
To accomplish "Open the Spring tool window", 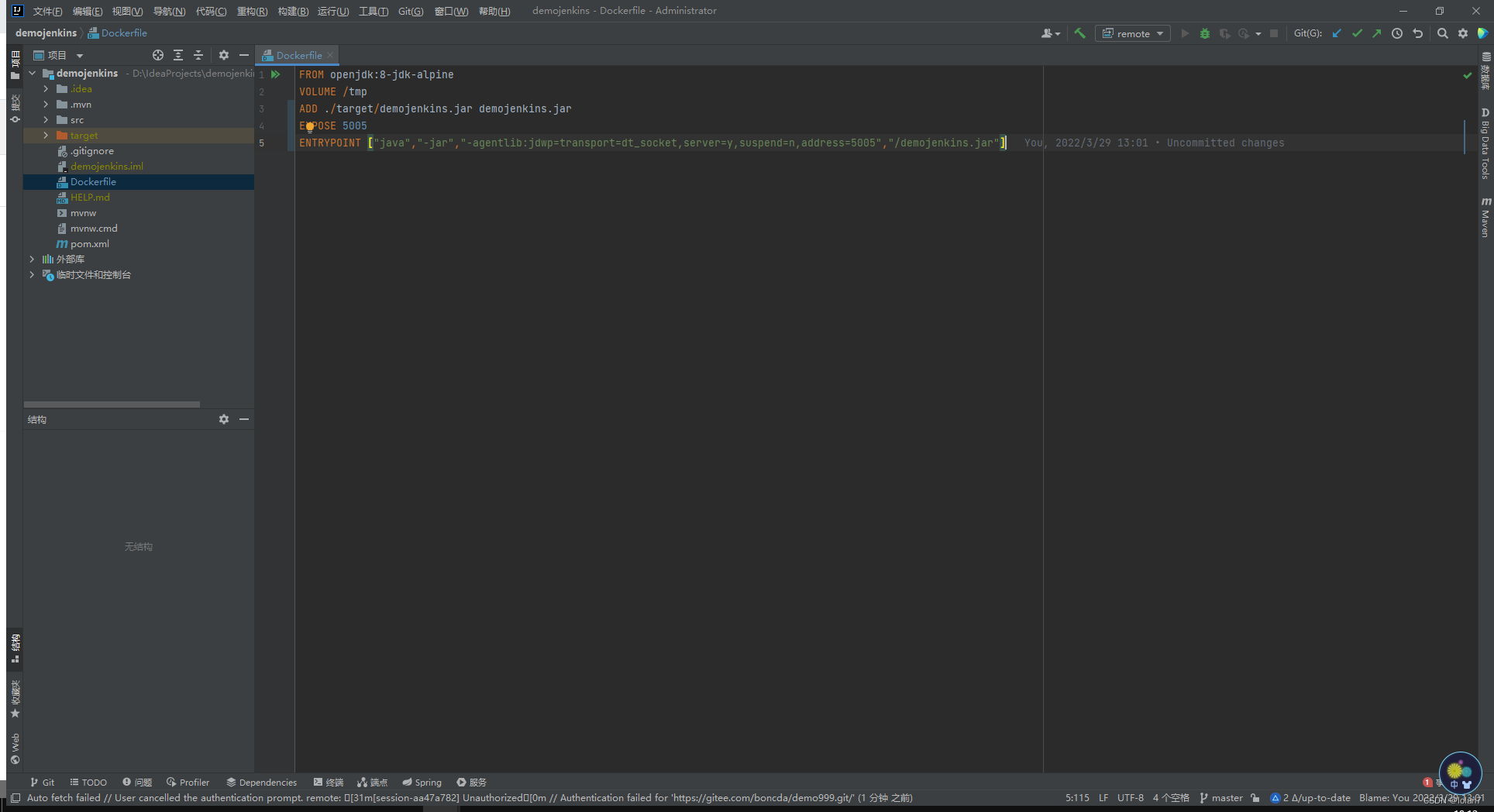I will [x=422, y=782].
